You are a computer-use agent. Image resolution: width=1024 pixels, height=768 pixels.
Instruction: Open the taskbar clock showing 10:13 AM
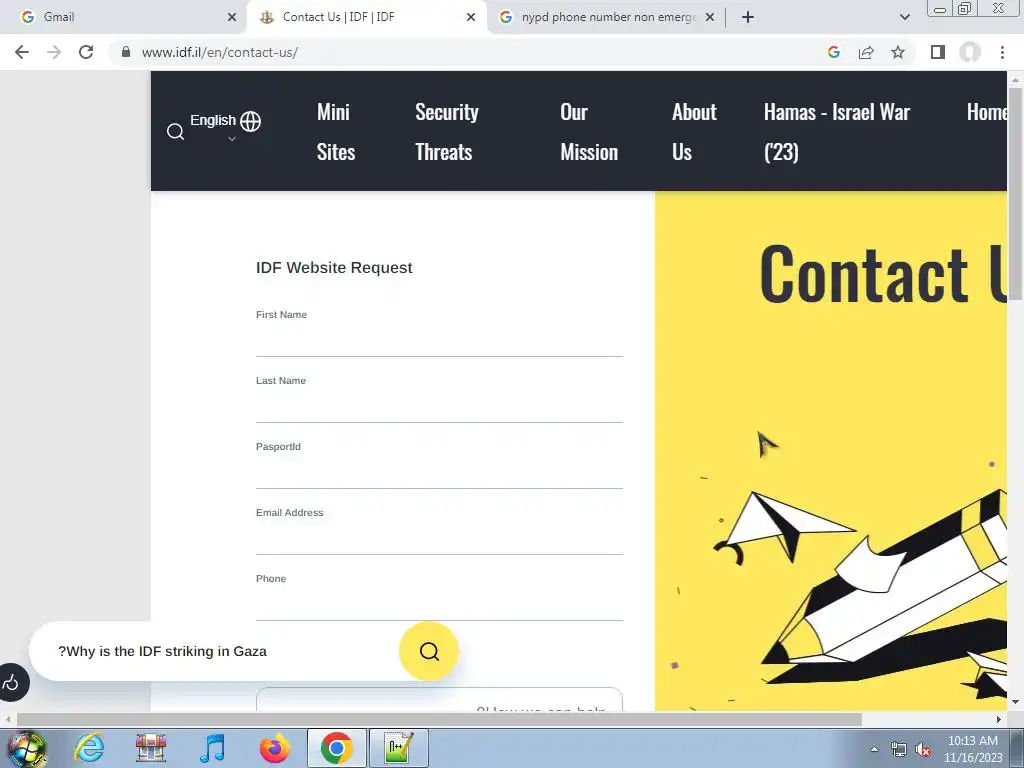coord(972,749)
